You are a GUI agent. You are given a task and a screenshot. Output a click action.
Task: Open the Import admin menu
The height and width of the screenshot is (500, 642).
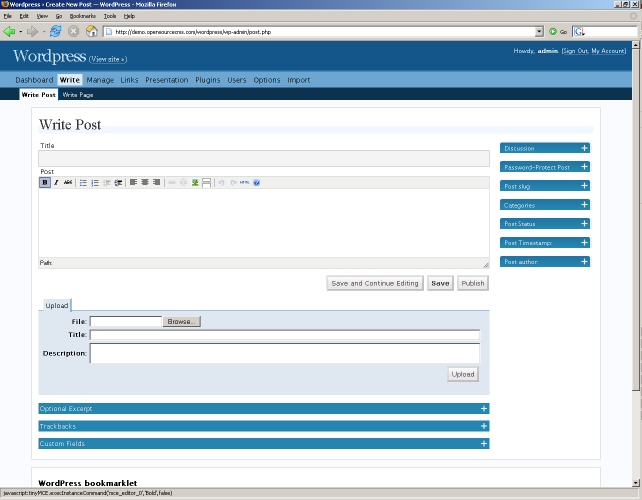tap(298, 80)
